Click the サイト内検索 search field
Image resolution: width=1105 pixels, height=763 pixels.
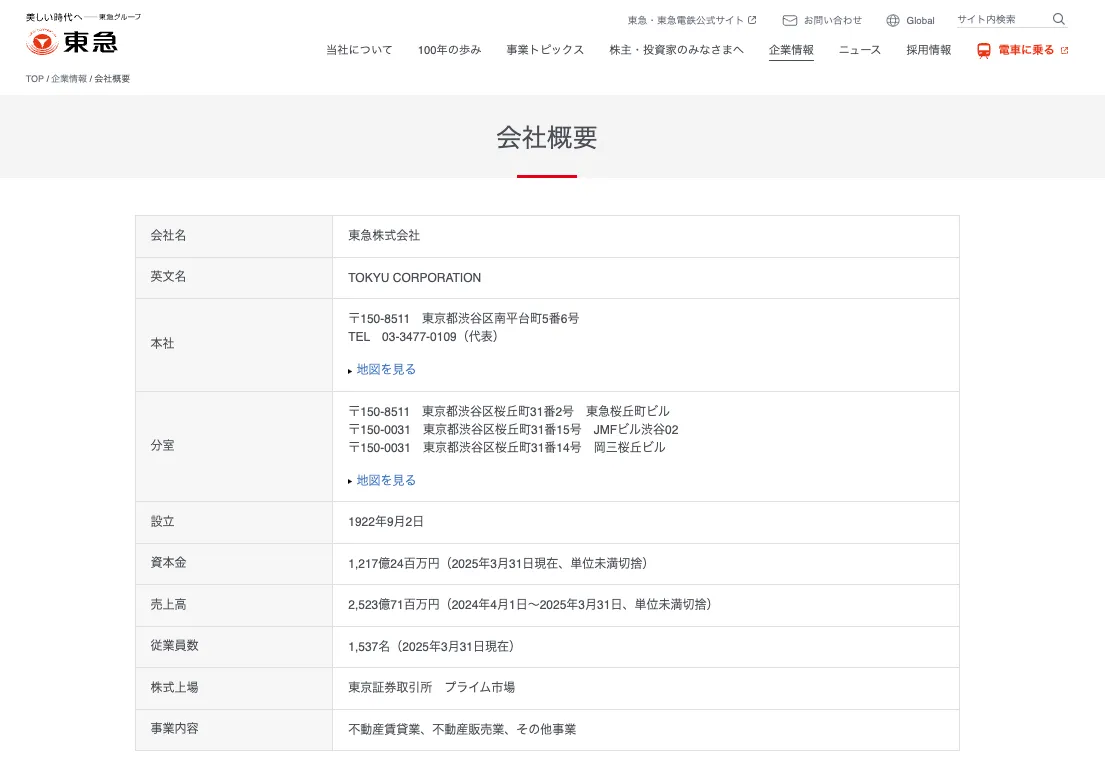pyautogui.click(x=1000, y=19)
